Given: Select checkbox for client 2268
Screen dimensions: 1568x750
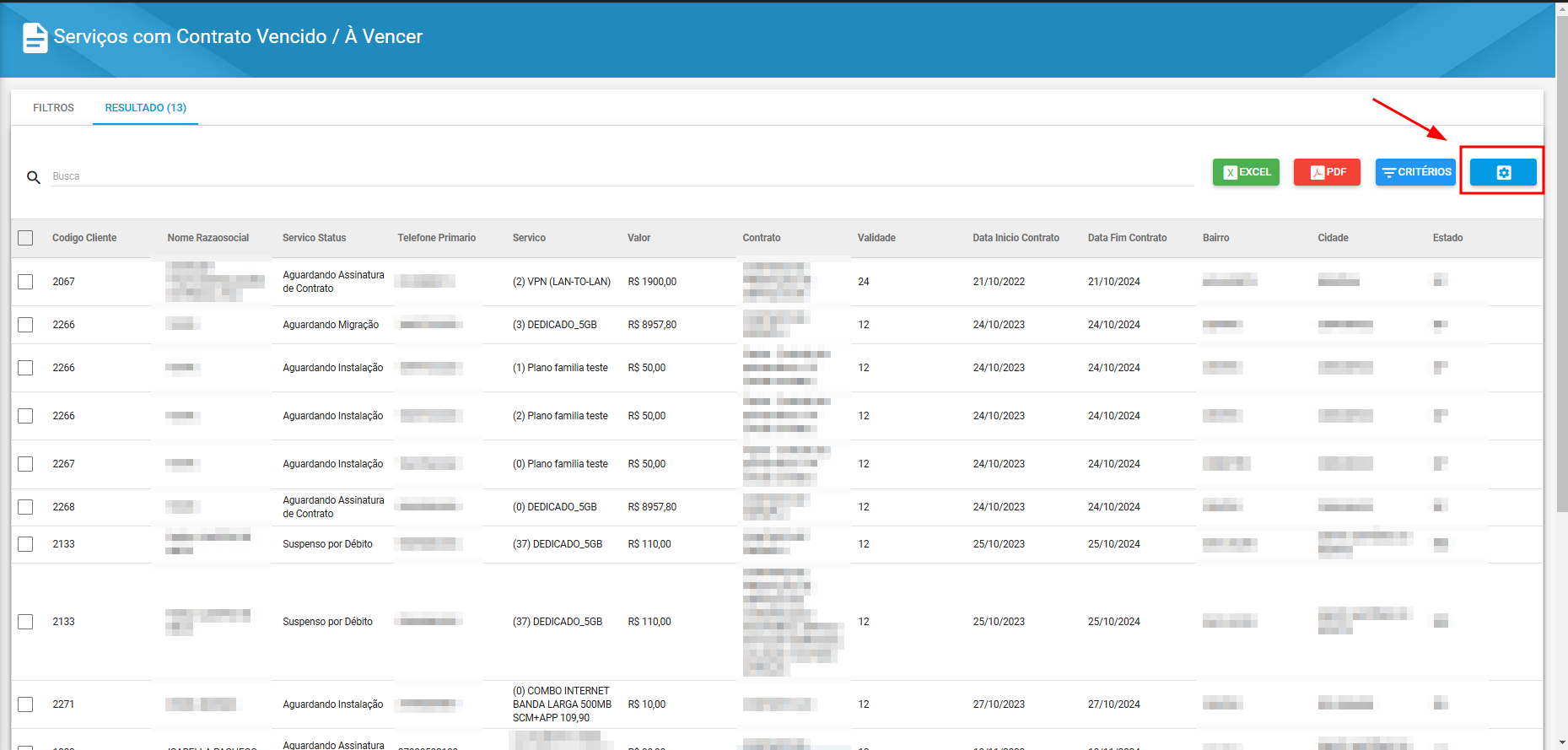Looking at the screenshot, I should coord(25,507).
